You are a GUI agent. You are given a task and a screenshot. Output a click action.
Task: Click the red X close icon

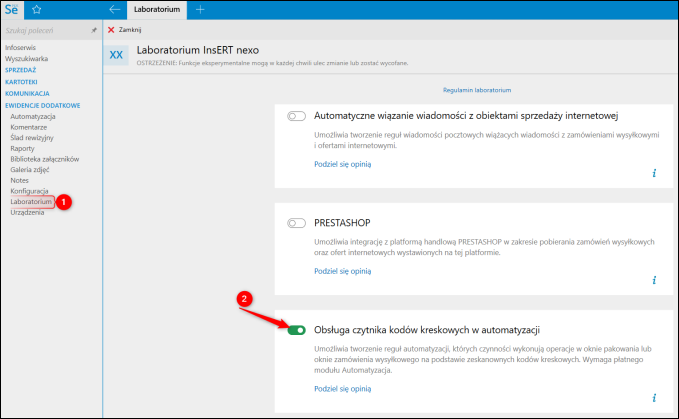point(110,30)
